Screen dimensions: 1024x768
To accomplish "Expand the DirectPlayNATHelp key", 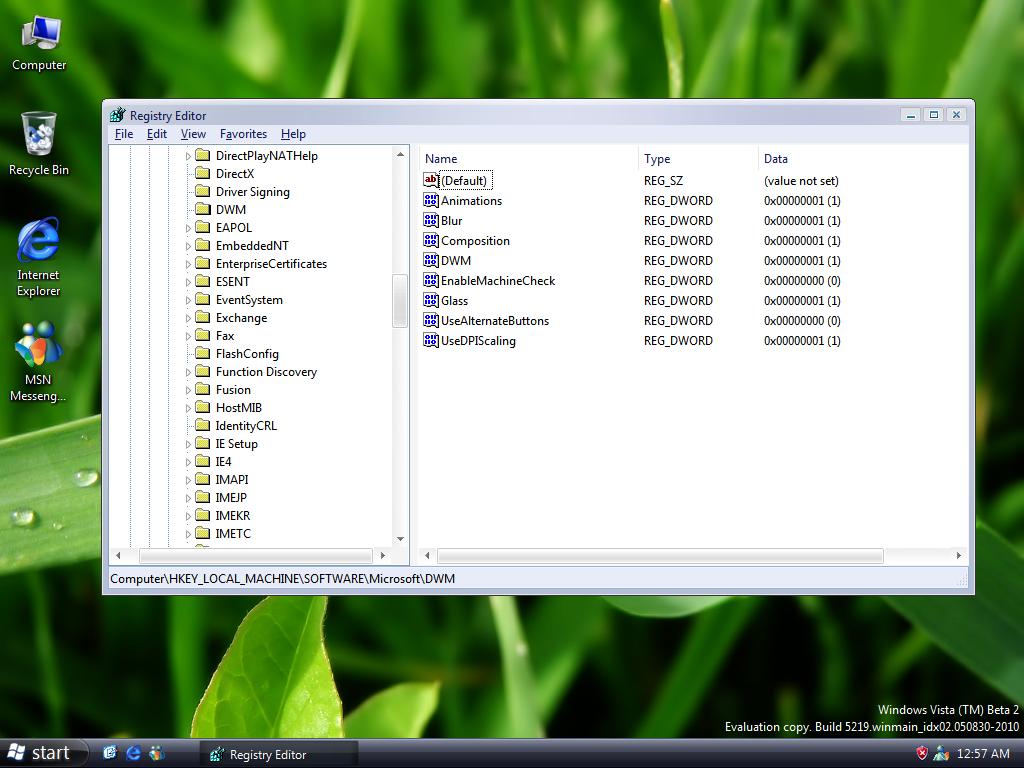I will [x=188, y=156].
